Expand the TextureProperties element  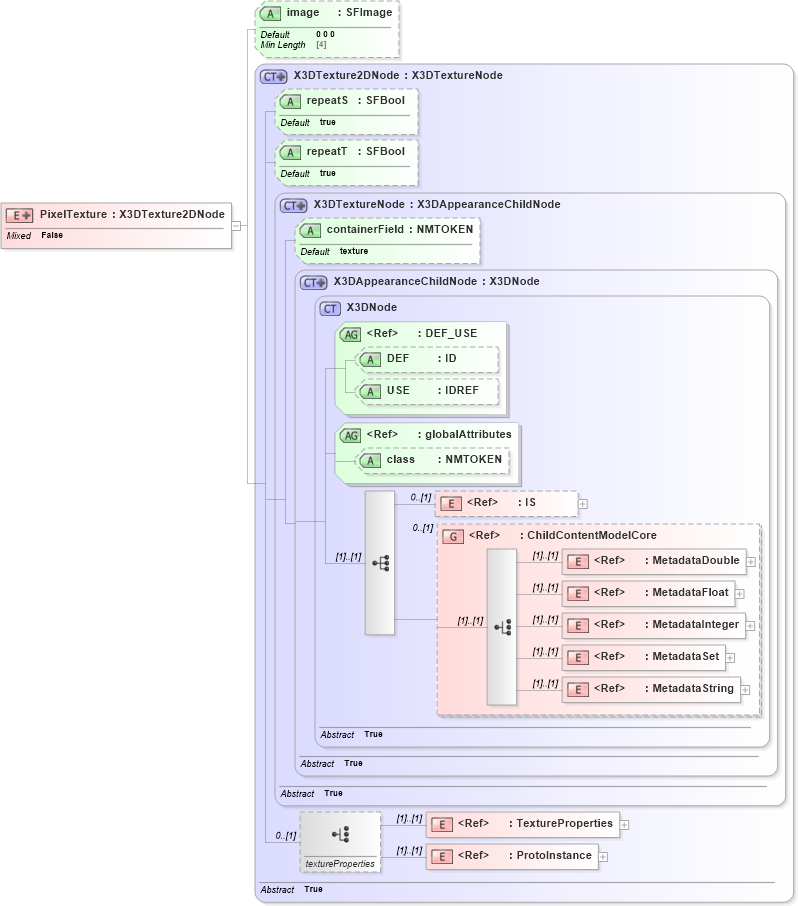[x=624, y=825]
